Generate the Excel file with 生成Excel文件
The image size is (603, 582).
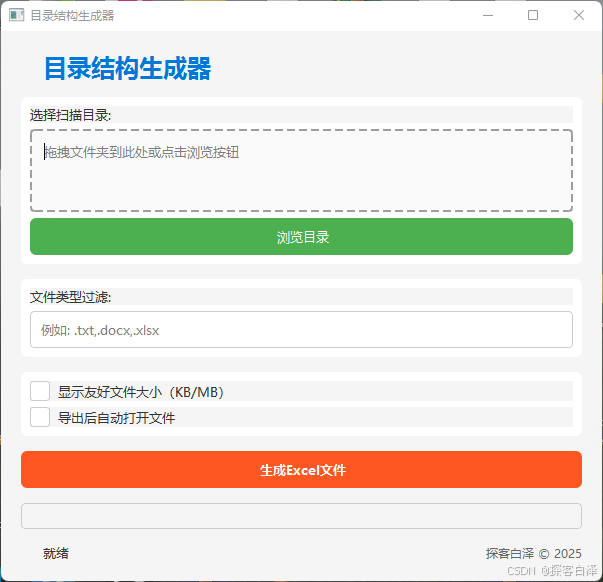pos(301,470)
